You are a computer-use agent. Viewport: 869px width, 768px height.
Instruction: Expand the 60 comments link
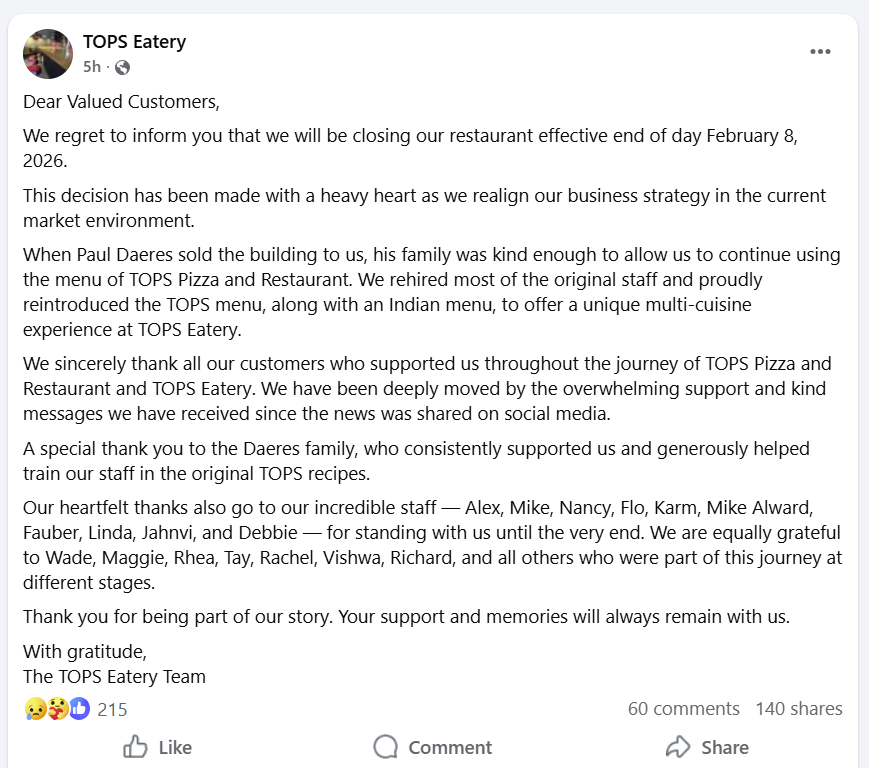(683, 709)
